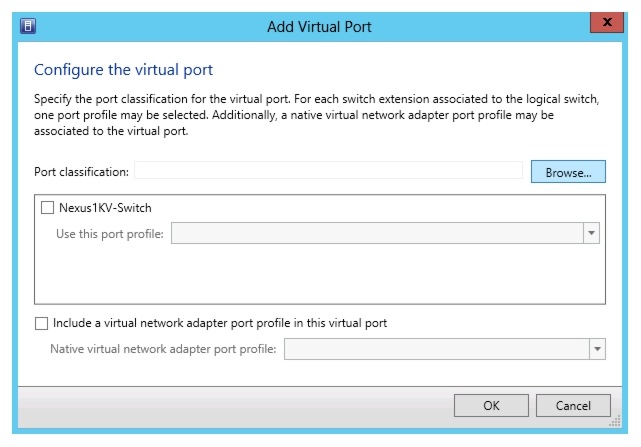The width and height of the screenshot is (641, 447).
Task: Click the arrow on Native adapter port profile dropdown
Action: (x=598, y=349)
